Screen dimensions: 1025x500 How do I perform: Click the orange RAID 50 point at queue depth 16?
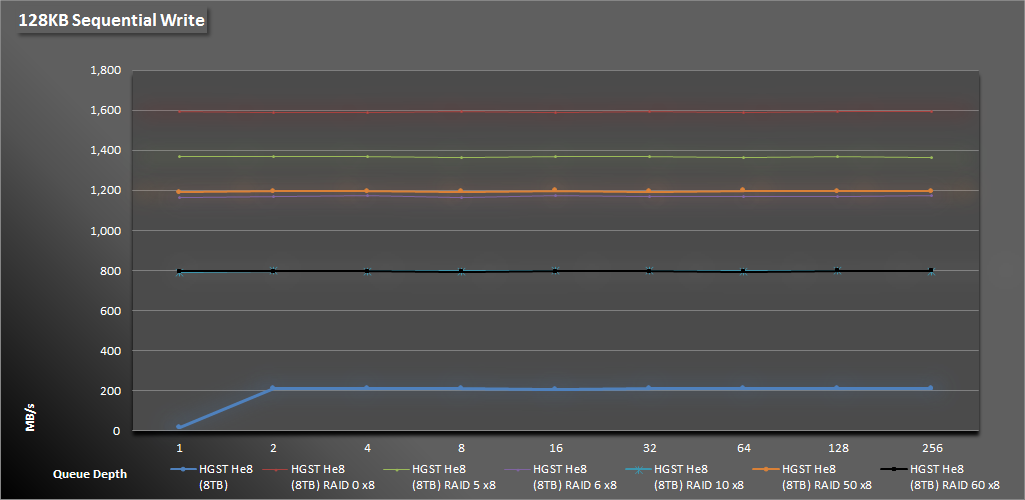555,190
